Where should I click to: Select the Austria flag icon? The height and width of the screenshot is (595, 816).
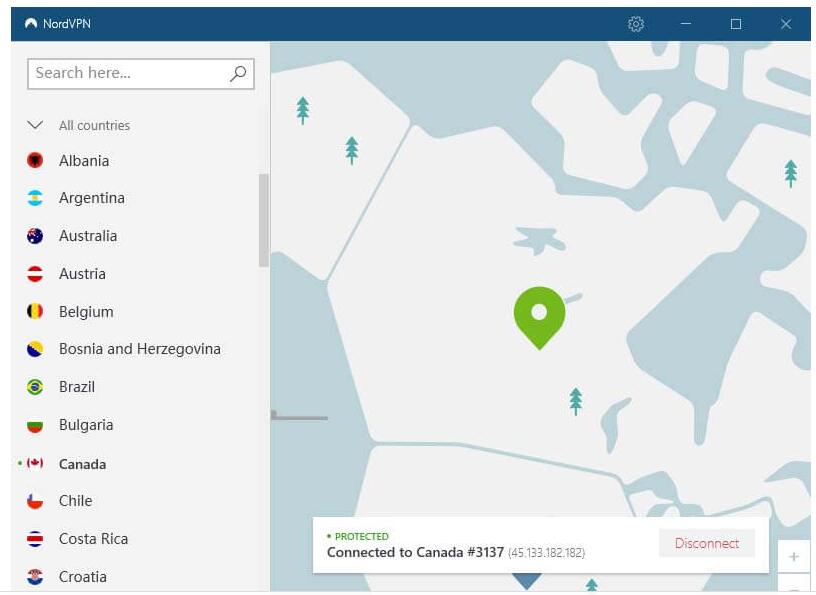tap(35, 274)
